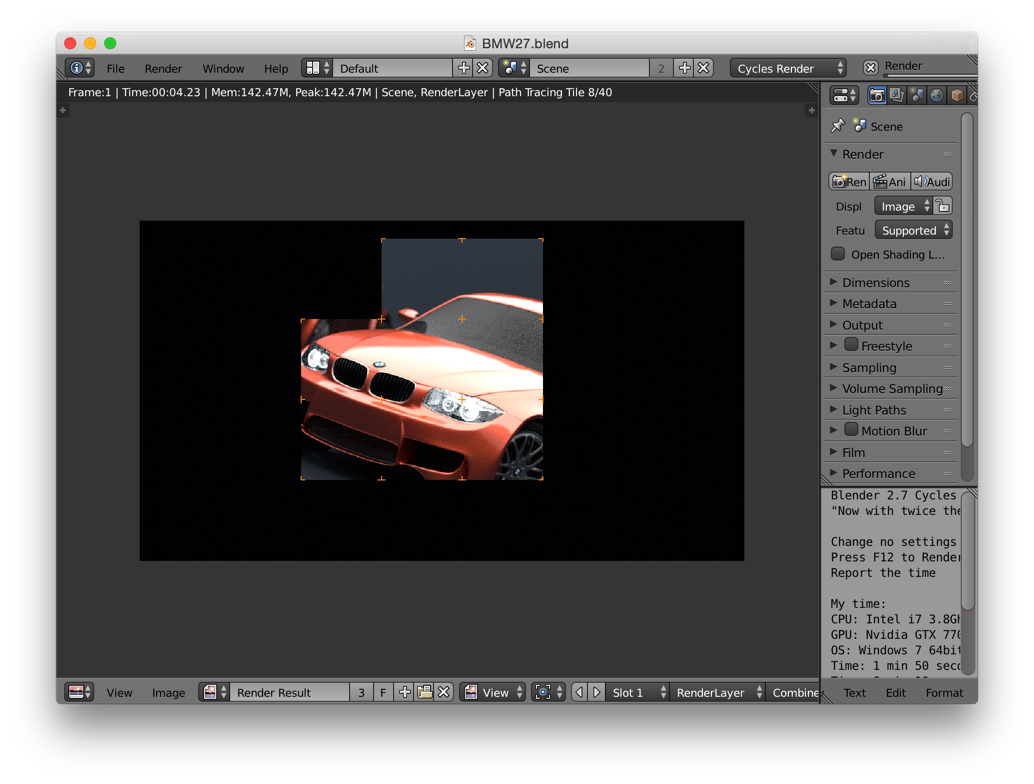Image resolution: width=1034 pixels, height=784 pixels.
Task: Open the Help menu
Action: tap(276, 68)
